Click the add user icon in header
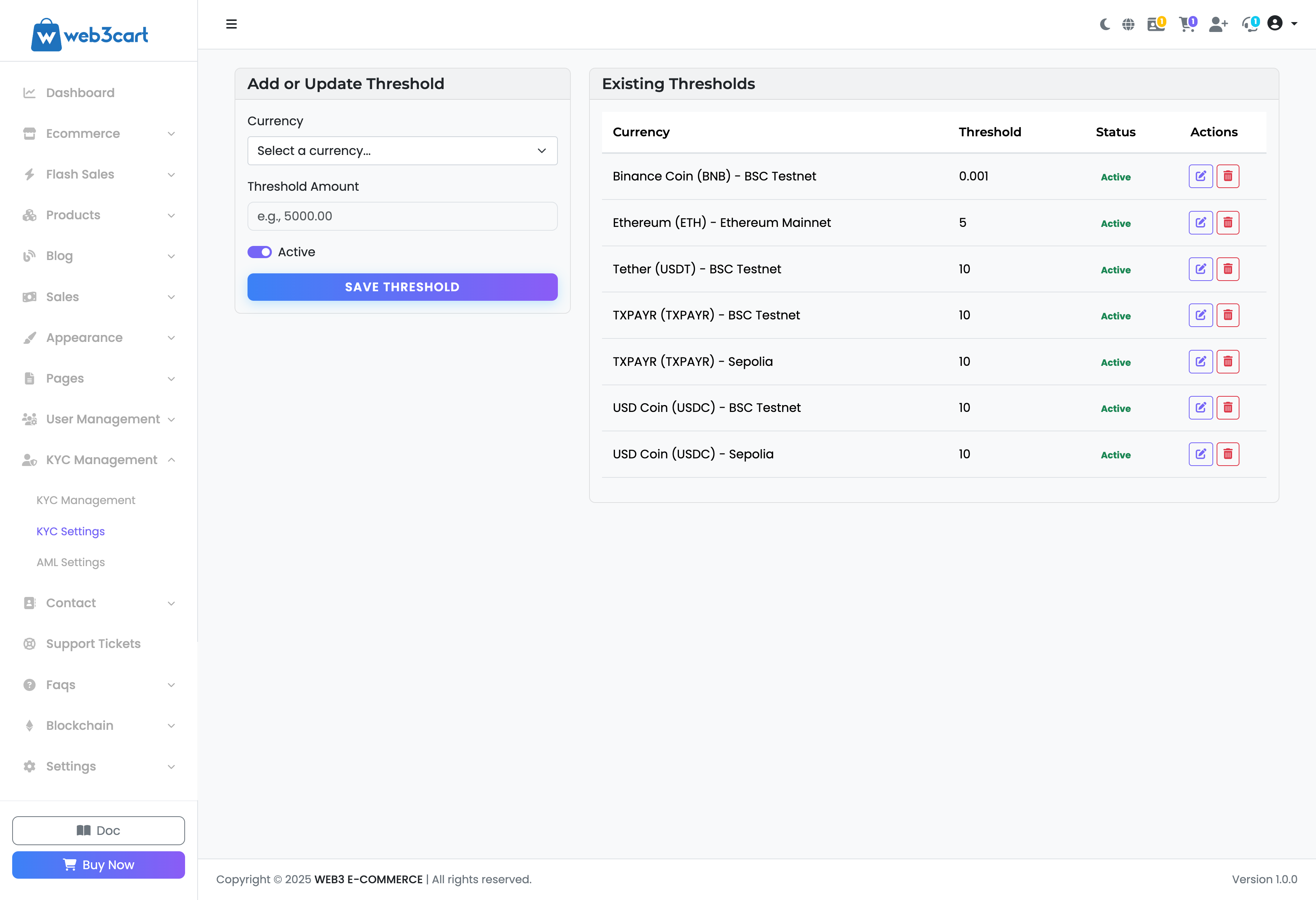Screen dimensions: 1316x900 pos(1217,24)
